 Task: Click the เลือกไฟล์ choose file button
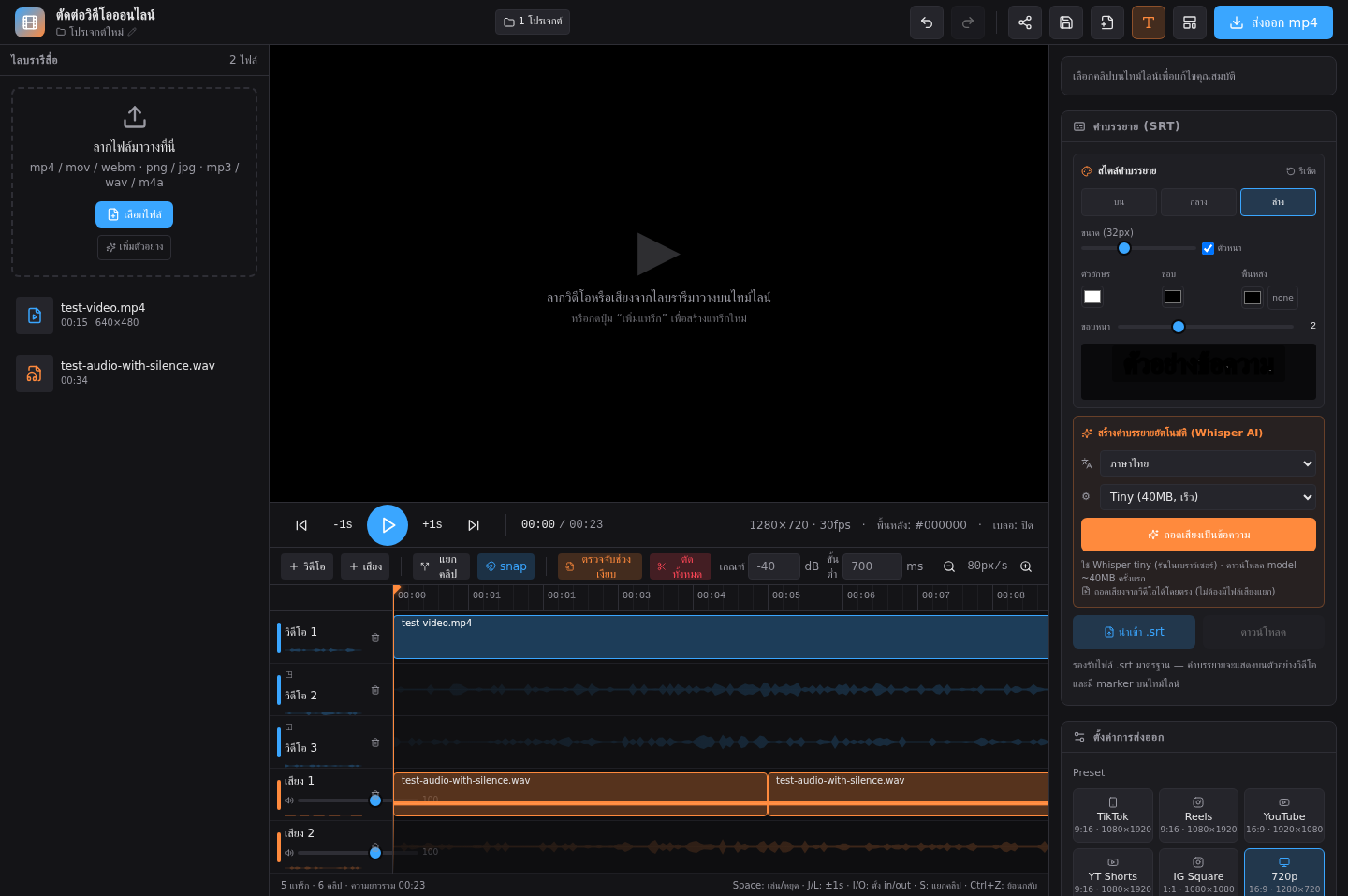[134, 214]
